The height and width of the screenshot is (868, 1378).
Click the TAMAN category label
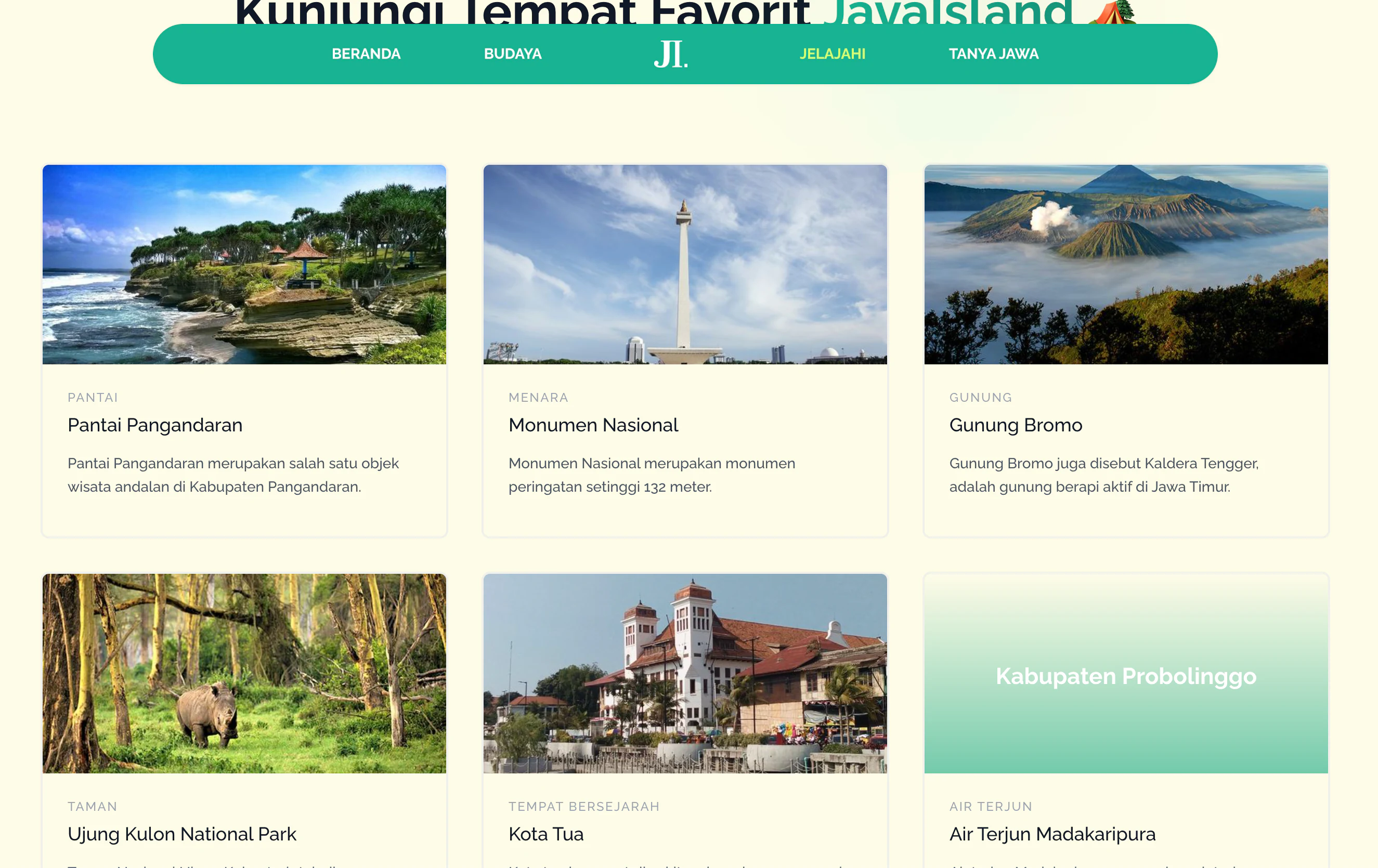93,807
